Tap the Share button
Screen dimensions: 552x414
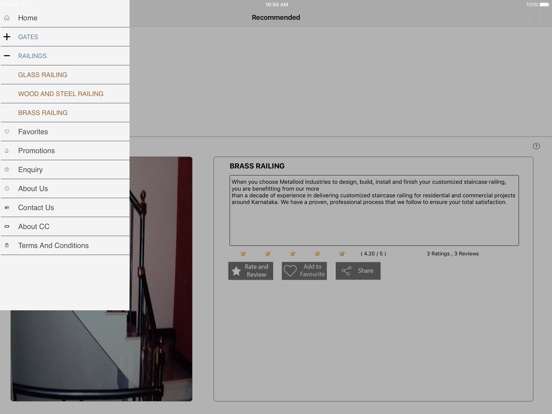(x=358, y=271)
